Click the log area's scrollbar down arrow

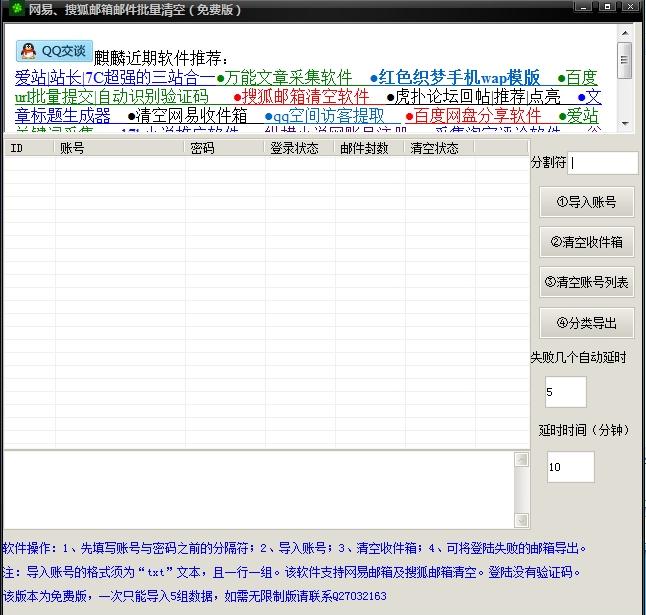(x=521, y=519)
